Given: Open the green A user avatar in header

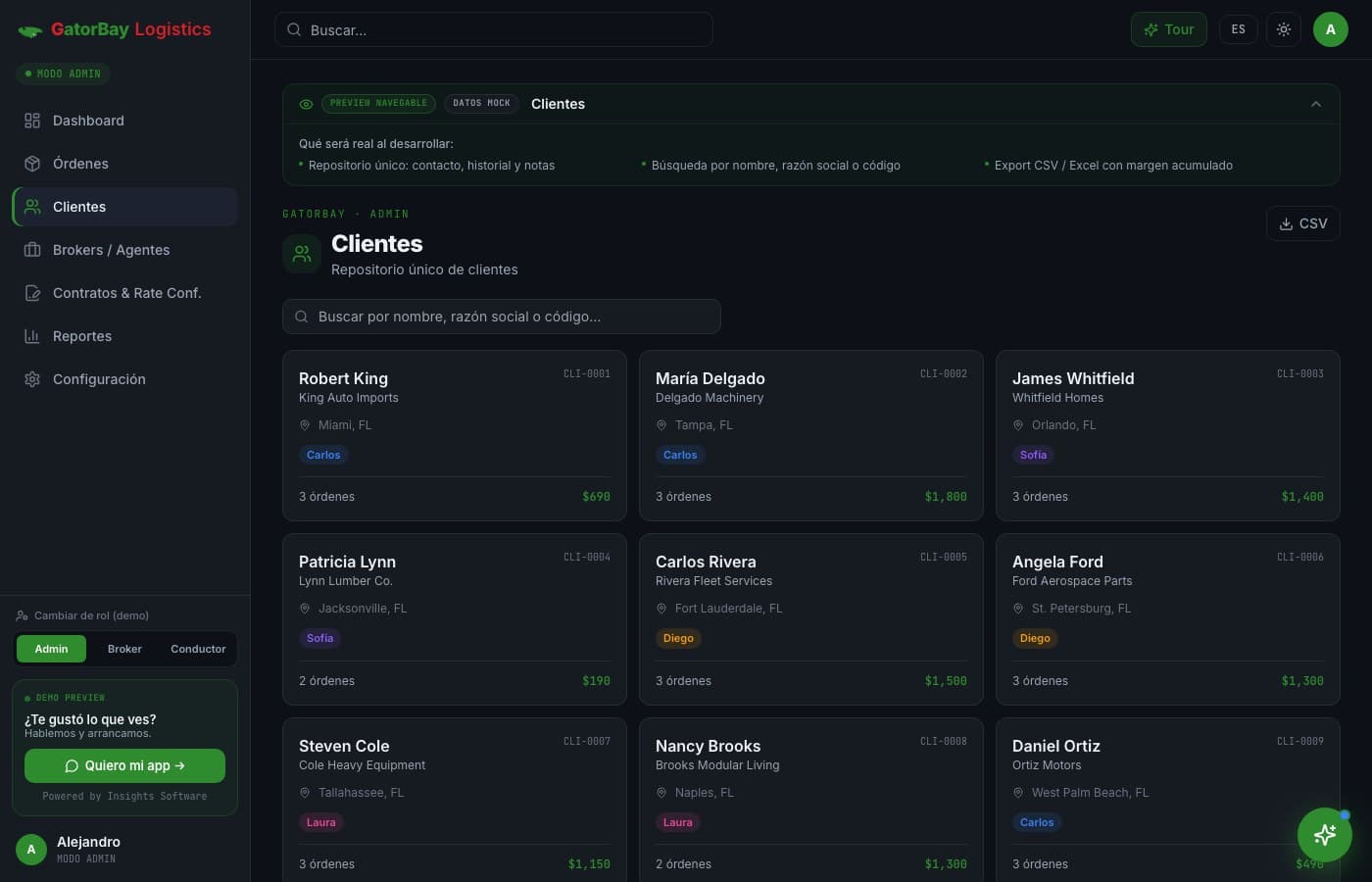Looking at the screenshot, I should [x=1330, y=29].
